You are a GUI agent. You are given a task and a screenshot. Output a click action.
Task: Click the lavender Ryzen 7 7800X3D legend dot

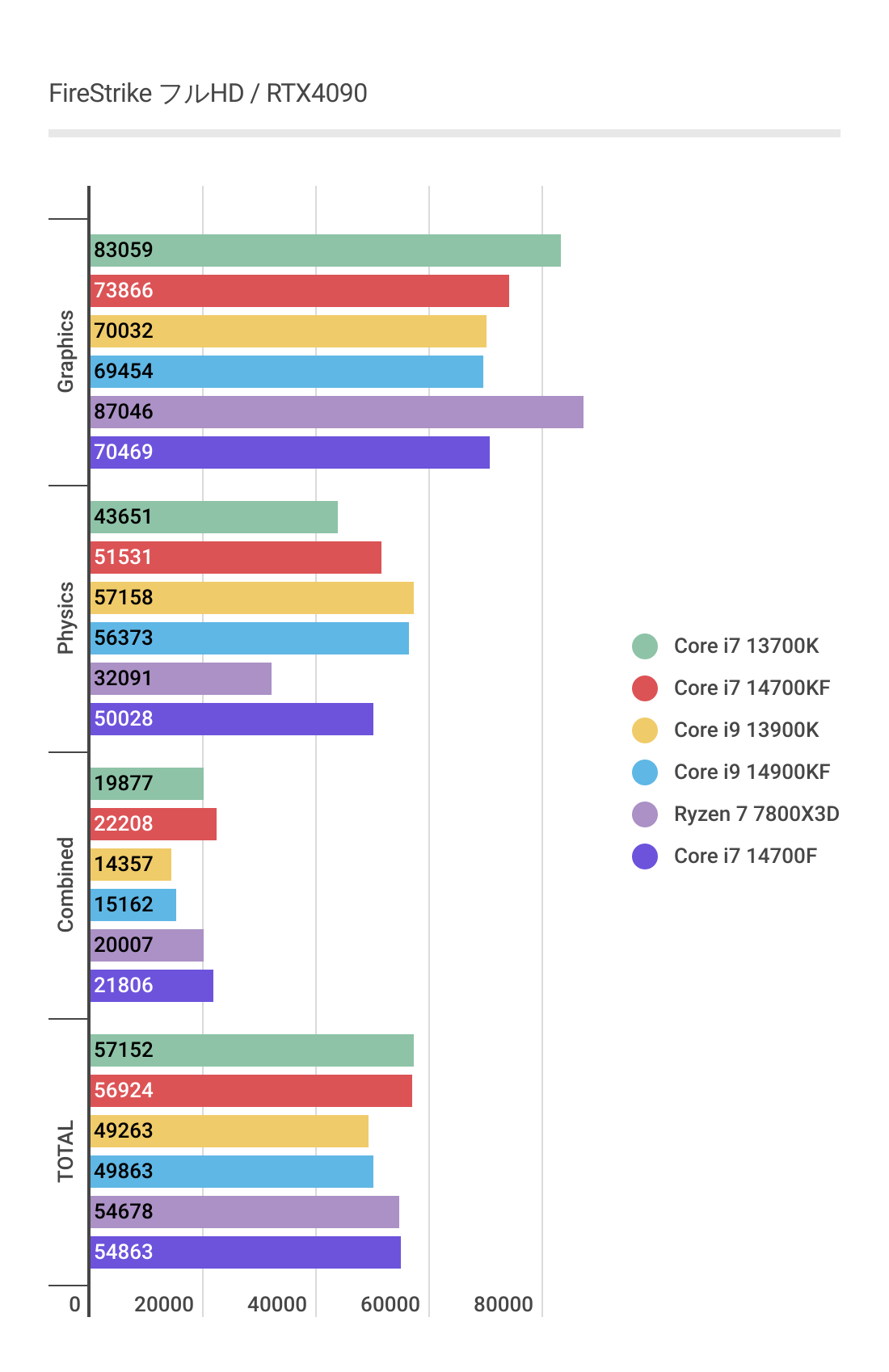(x=645, y=814)
